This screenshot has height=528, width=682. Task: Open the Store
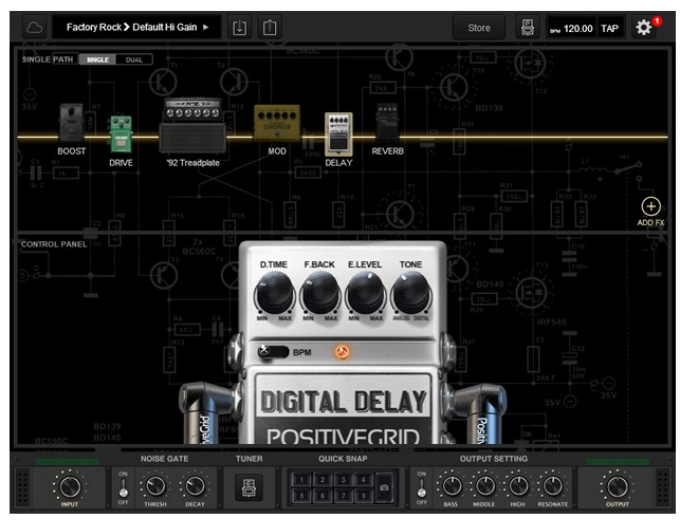click(x=479, y=28)
